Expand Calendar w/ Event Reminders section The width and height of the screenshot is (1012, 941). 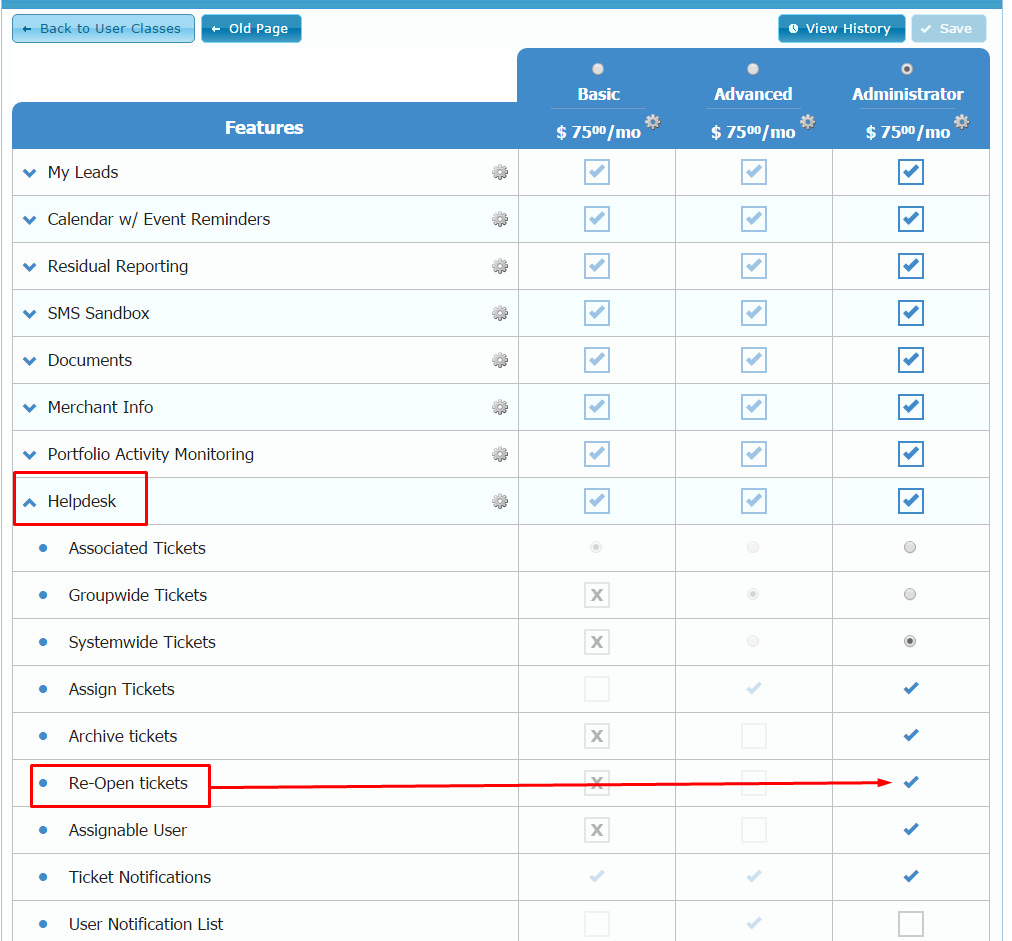click(x=29, y=220)
